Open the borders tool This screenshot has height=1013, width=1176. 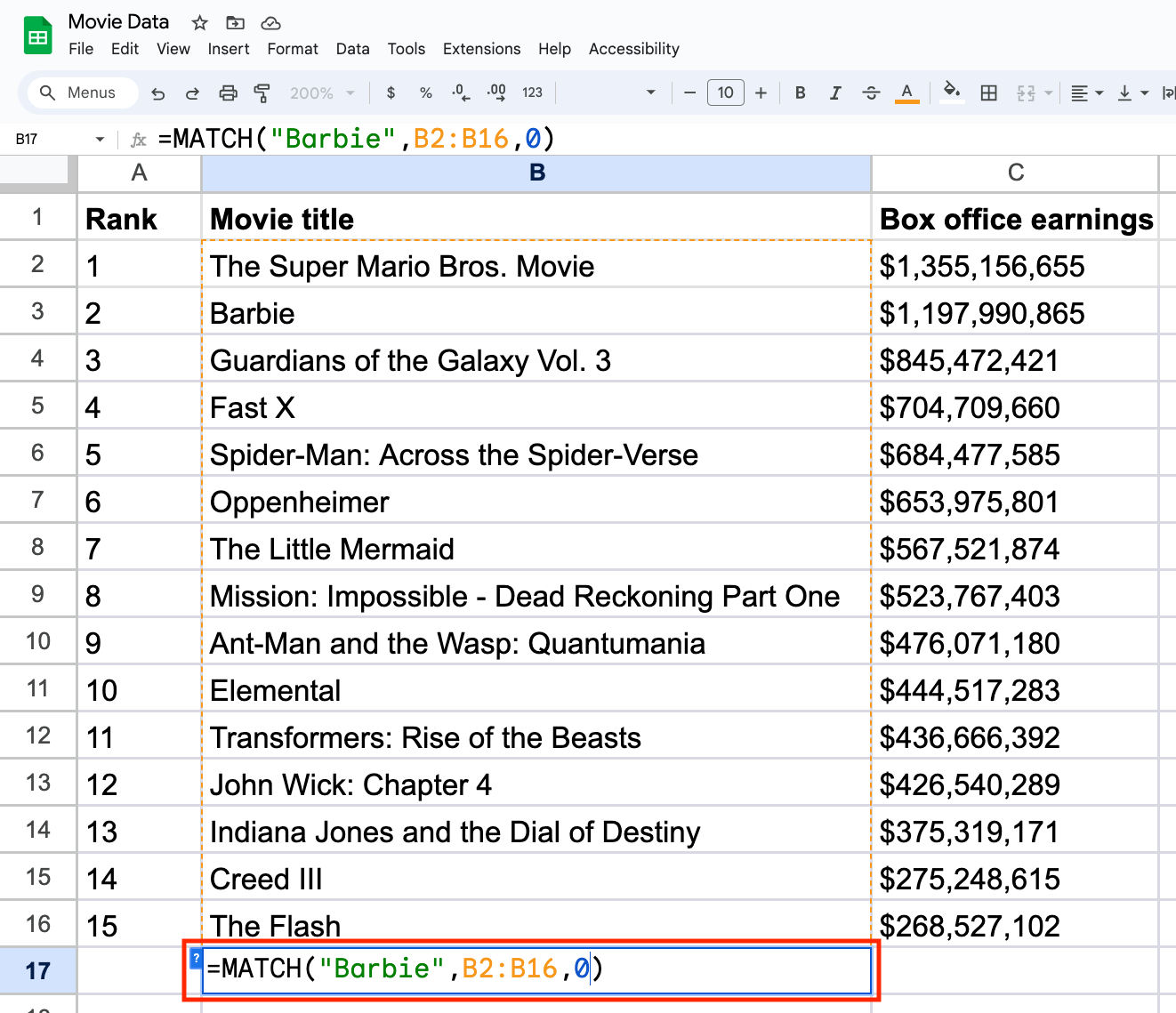pos(988,92)
